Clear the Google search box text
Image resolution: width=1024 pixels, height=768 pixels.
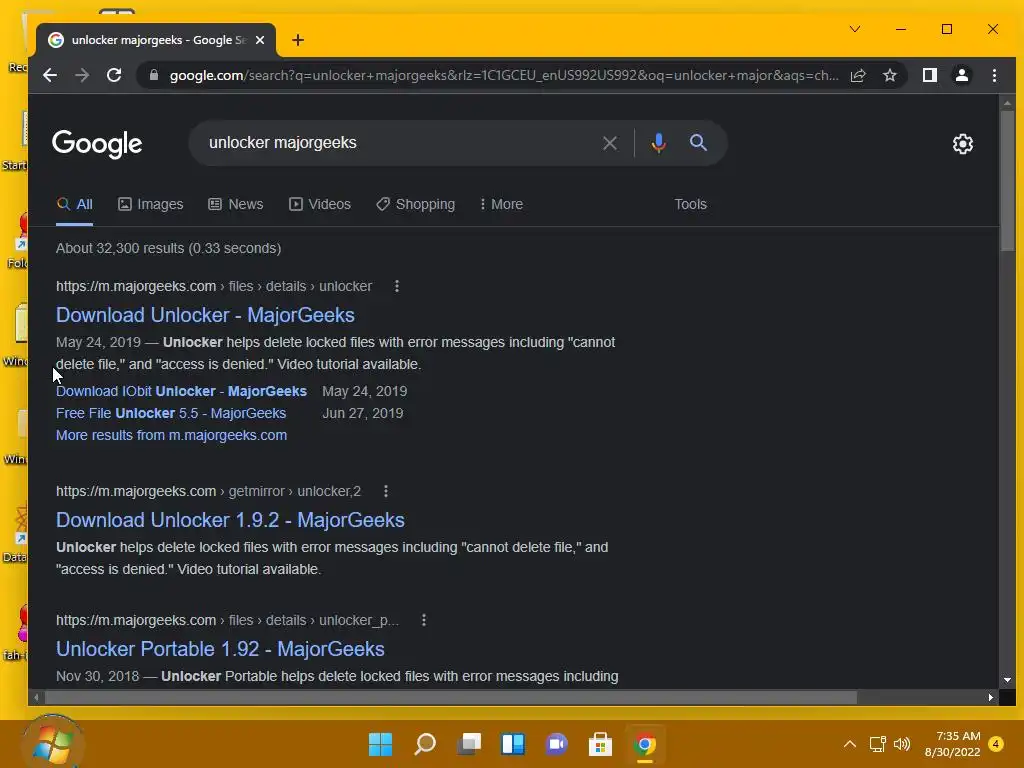click(610, 143)
